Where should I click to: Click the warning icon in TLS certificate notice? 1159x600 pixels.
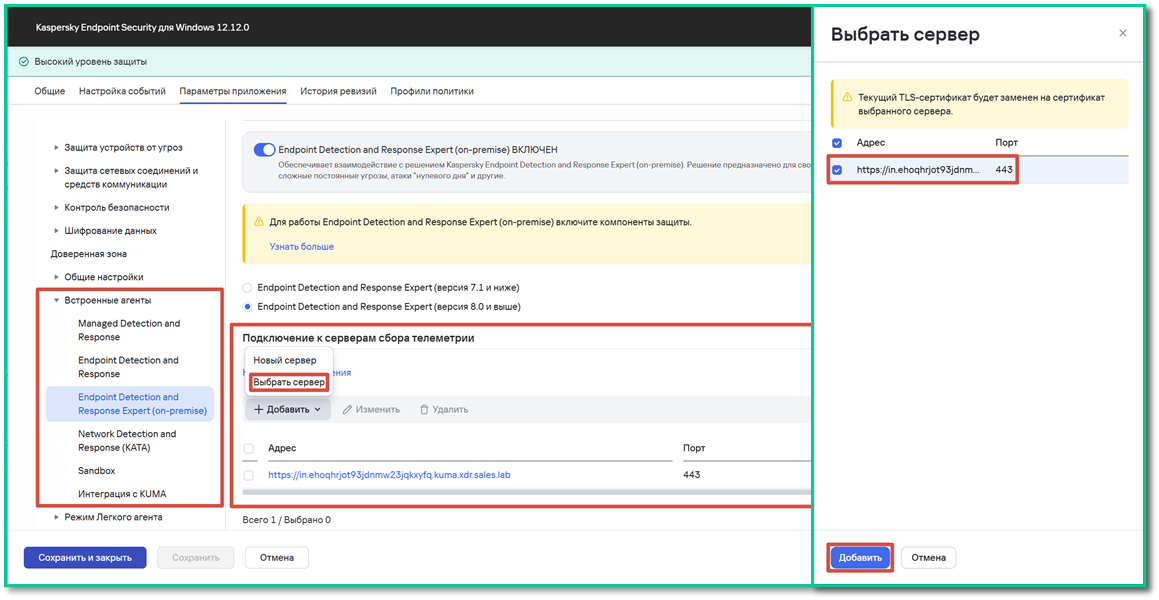(x=846, y=98)
